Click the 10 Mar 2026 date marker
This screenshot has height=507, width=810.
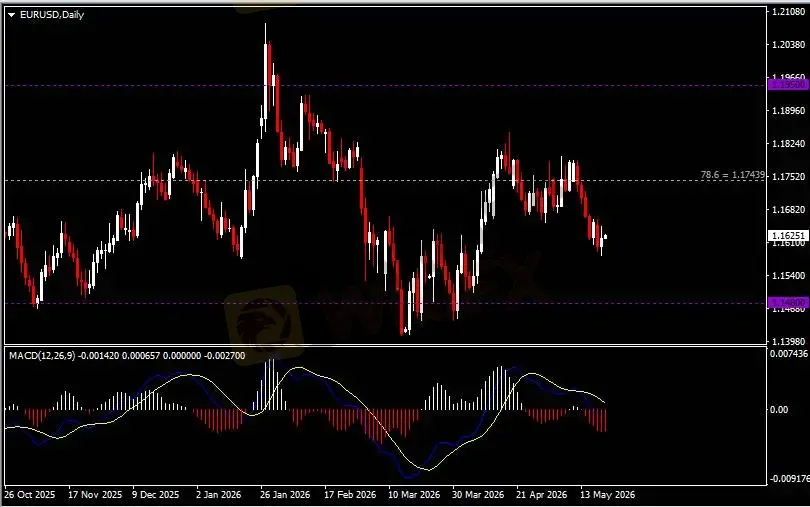[414, 495]
